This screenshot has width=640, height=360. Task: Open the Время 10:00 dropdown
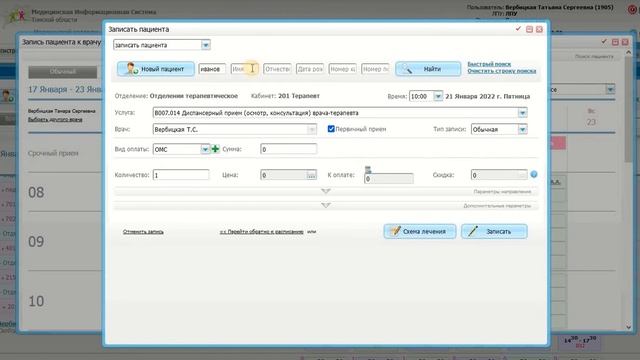pyautogui.click(x=438, y=96)
